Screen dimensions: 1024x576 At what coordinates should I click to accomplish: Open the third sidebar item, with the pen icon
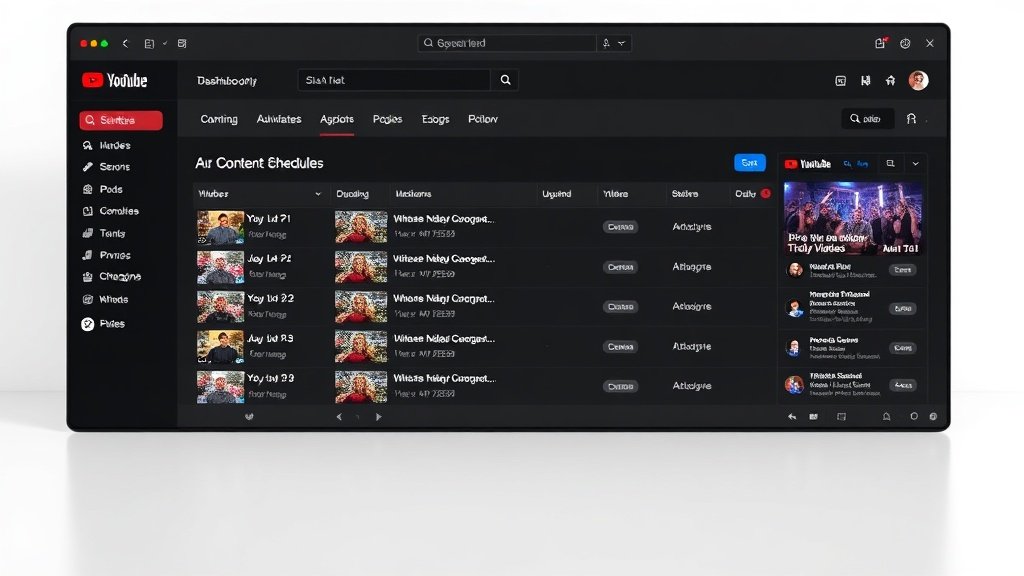pyautogui.click(x=107, y=167)
